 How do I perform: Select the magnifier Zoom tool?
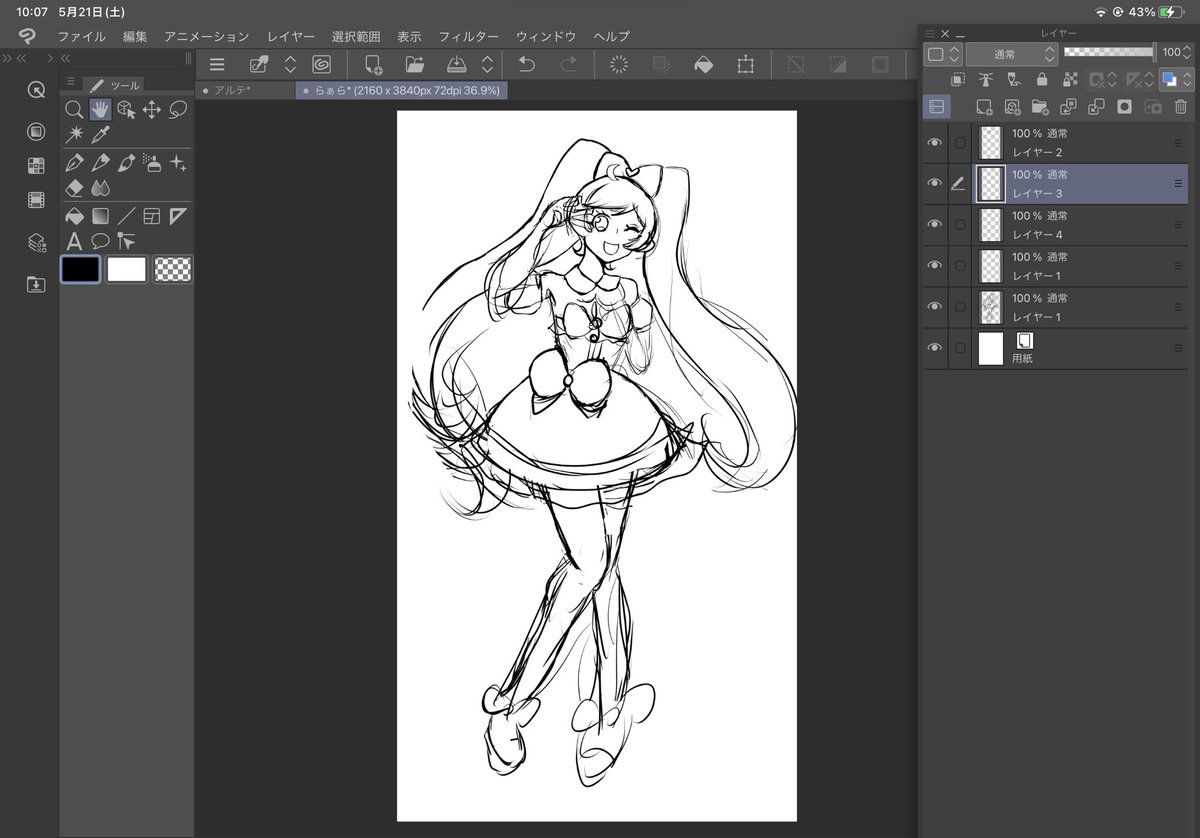pos(74,109)
